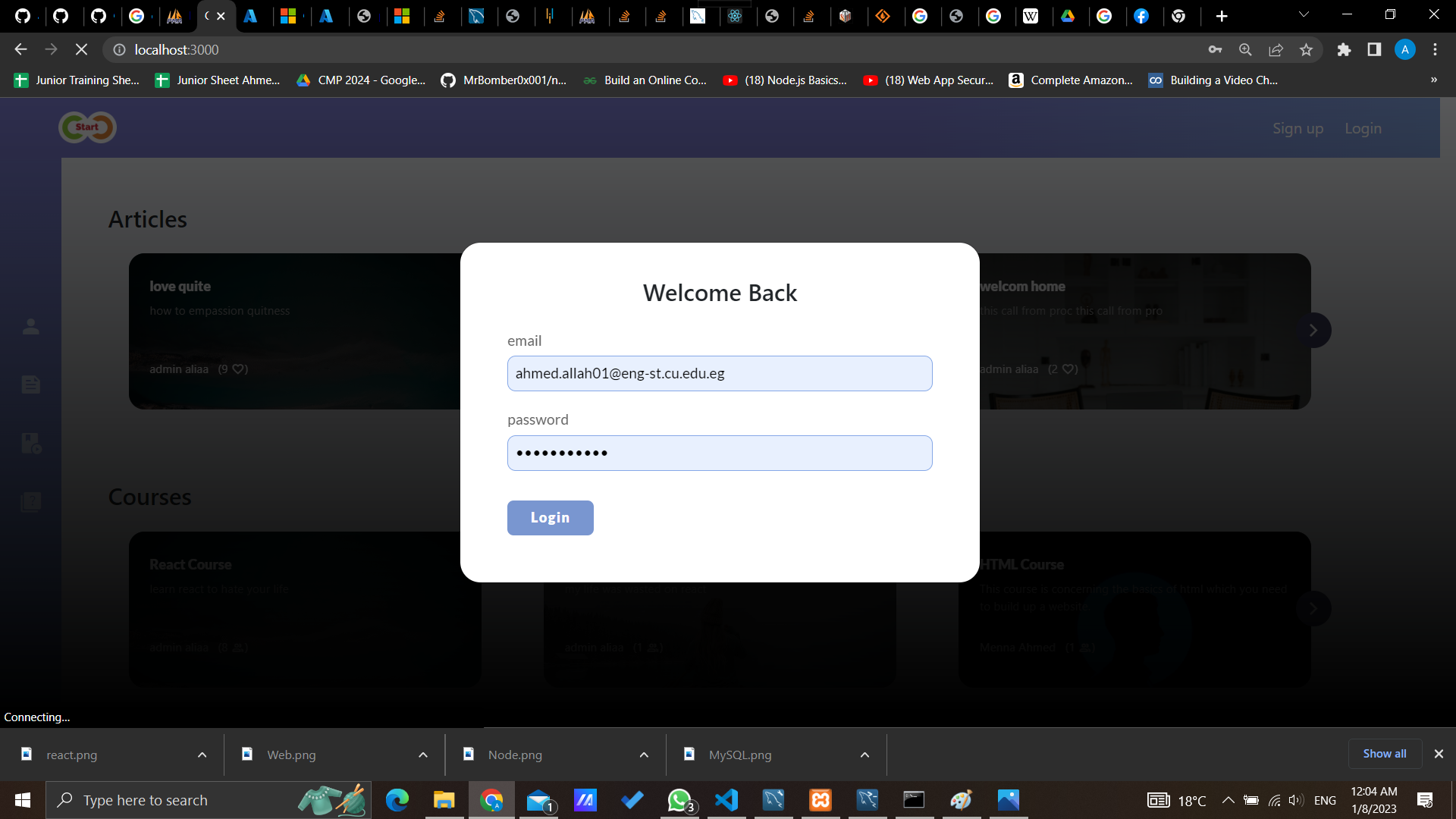Screen dimensions: 1456x819
Task: Click the blue Login button
Action: pos(550,517)
